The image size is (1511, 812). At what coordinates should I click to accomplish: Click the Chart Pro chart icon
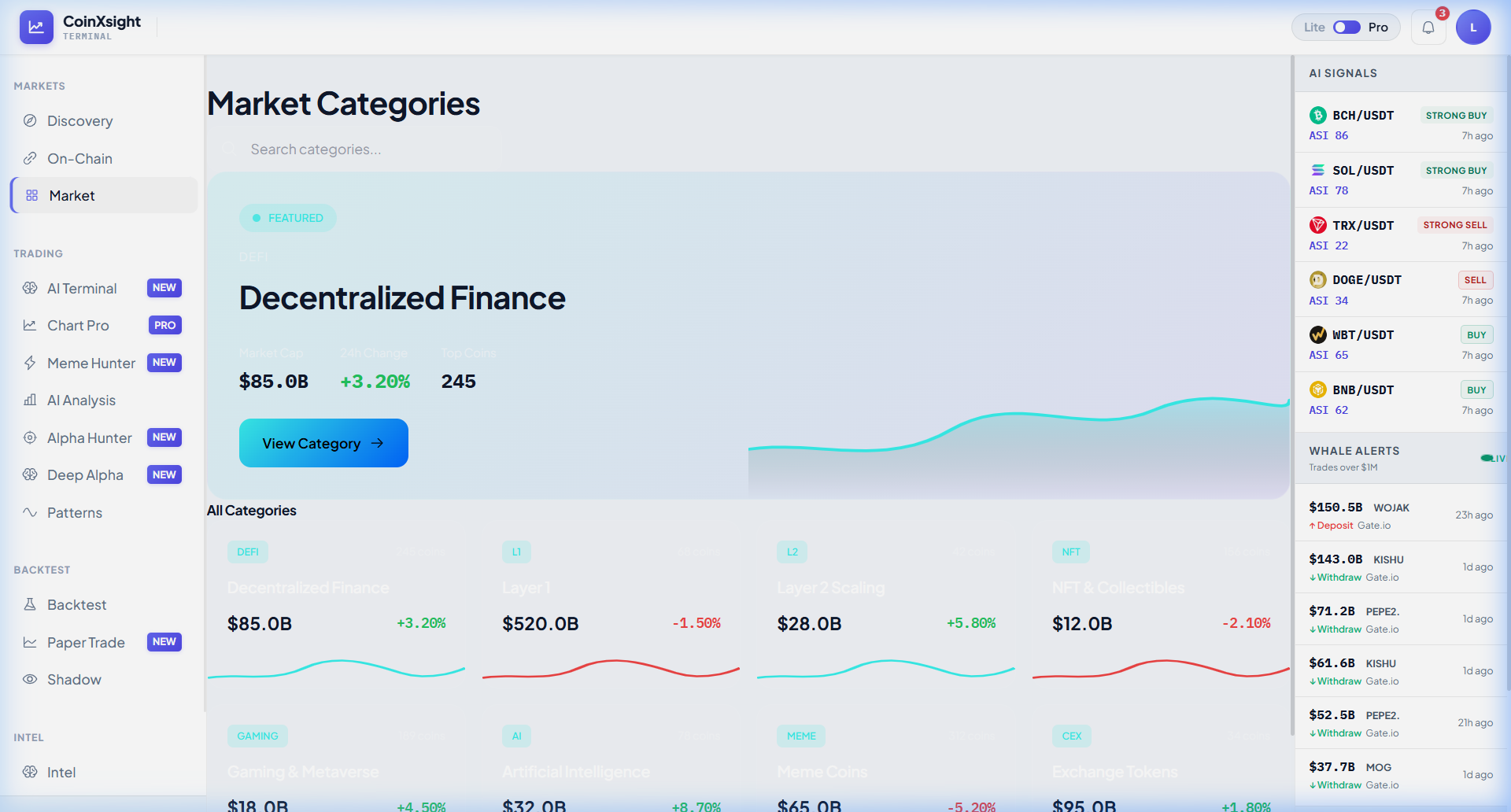[x=30, y=325]
